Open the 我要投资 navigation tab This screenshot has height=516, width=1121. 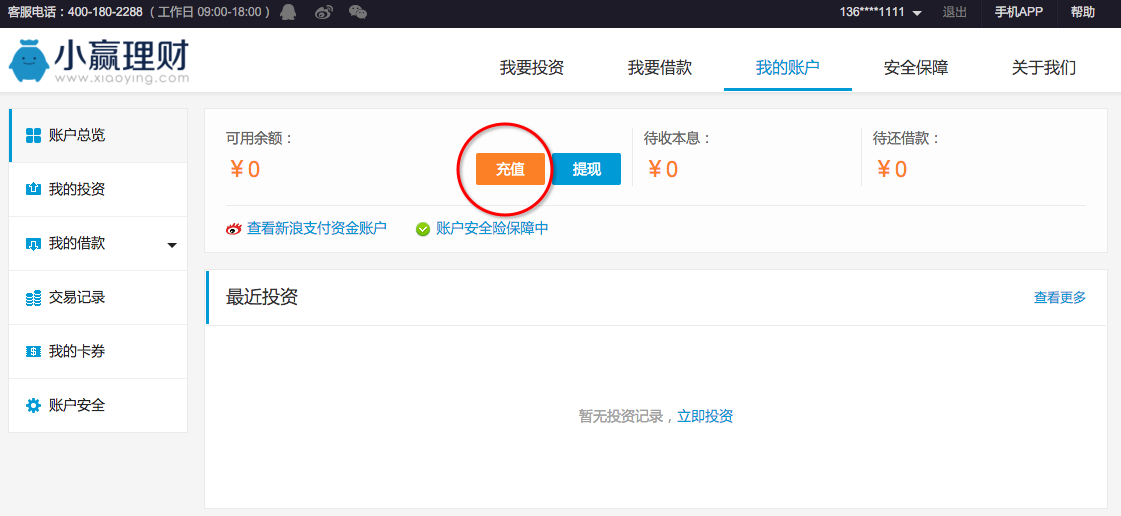(x=532, y=68)
